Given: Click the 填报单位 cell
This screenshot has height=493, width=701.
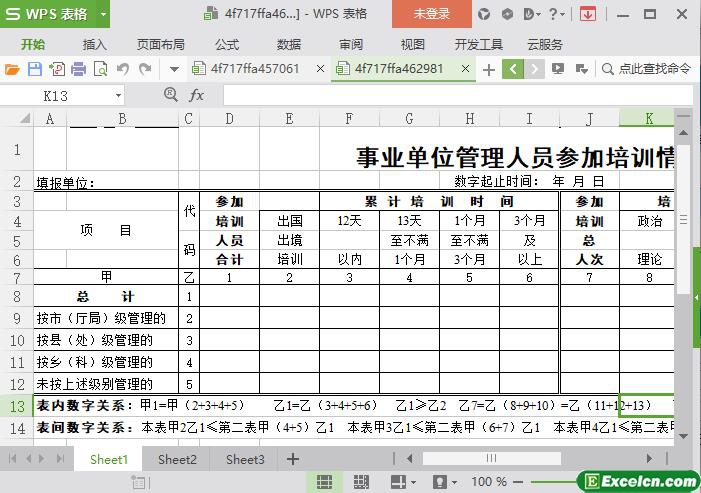Looking at the screenshot, I should tap(65, 183).
